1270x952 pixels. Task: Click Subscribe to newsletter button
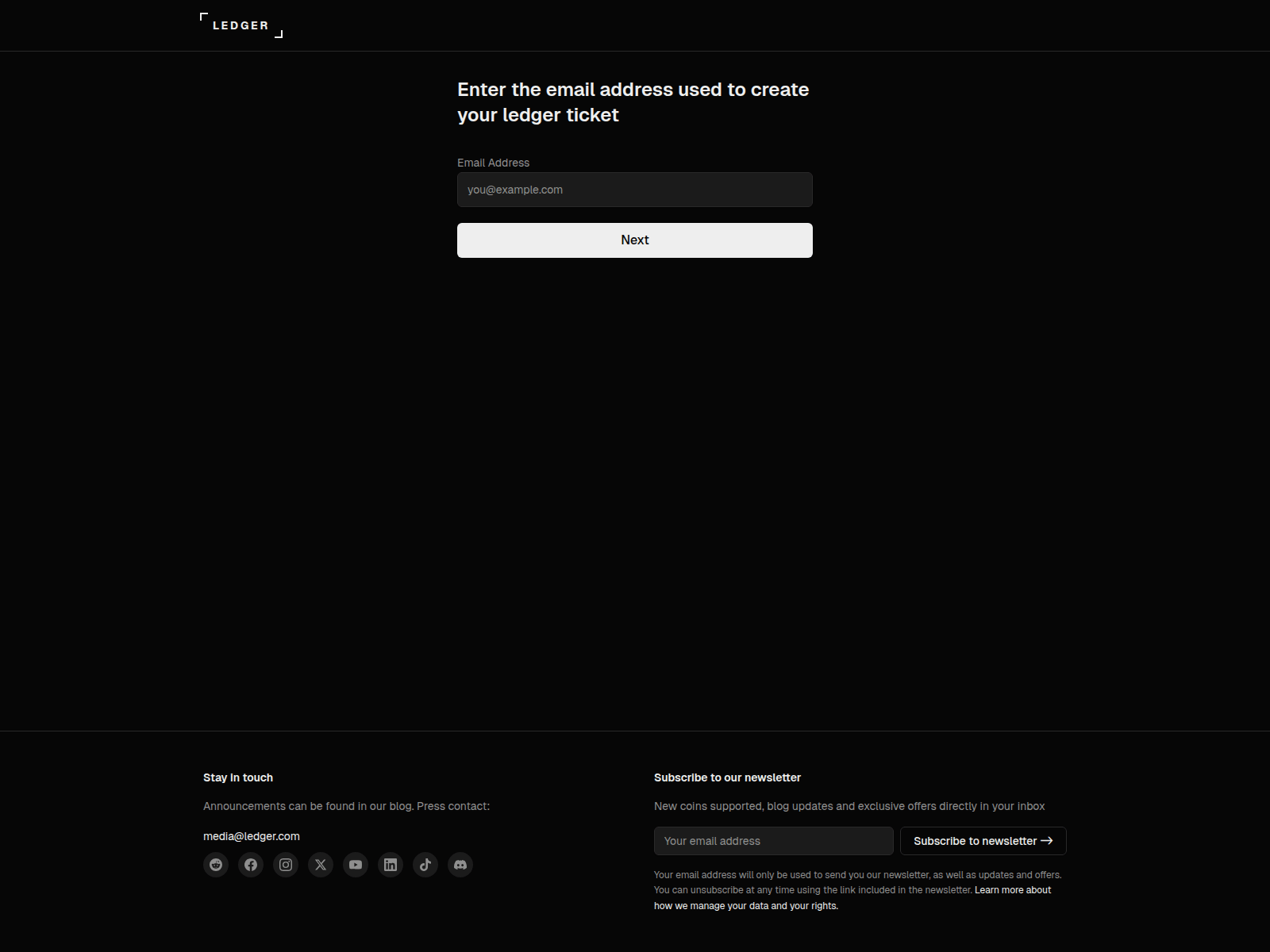[983, 841]
